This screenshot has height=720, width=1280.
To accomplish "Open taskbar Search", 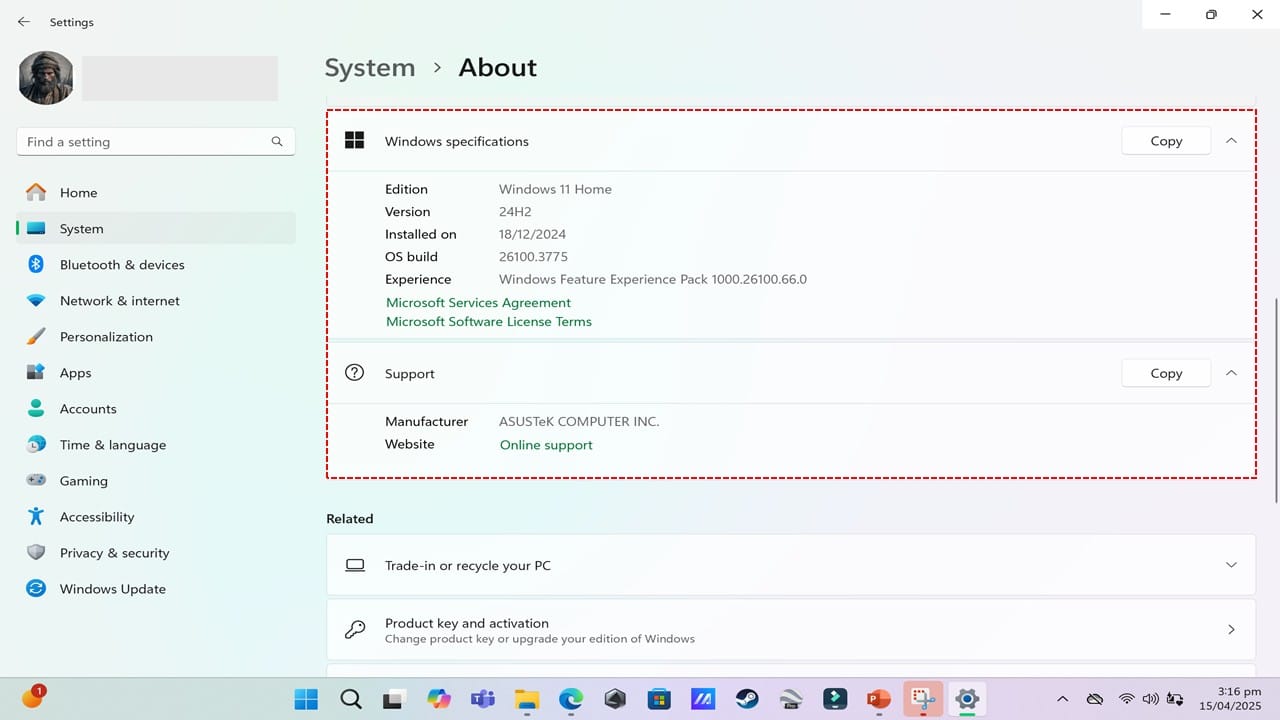I will (350, 699).
